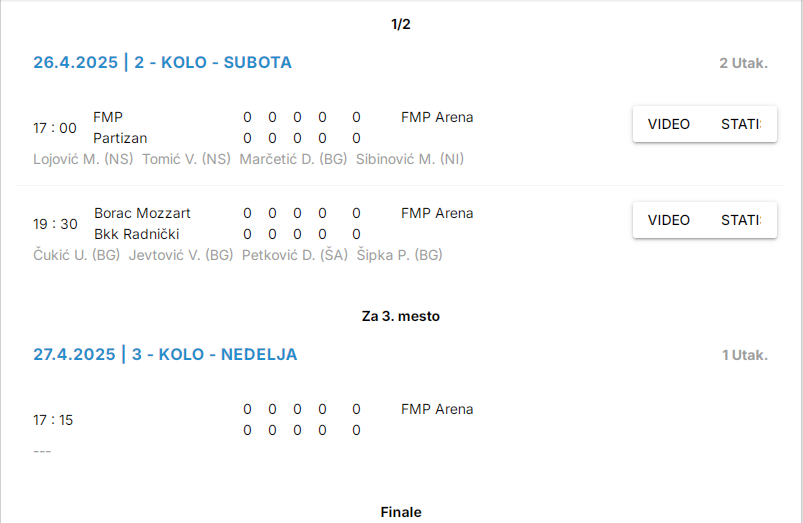Select the Bkk Radnički team name
803x523 pixels.
click(x=138, y=234)
